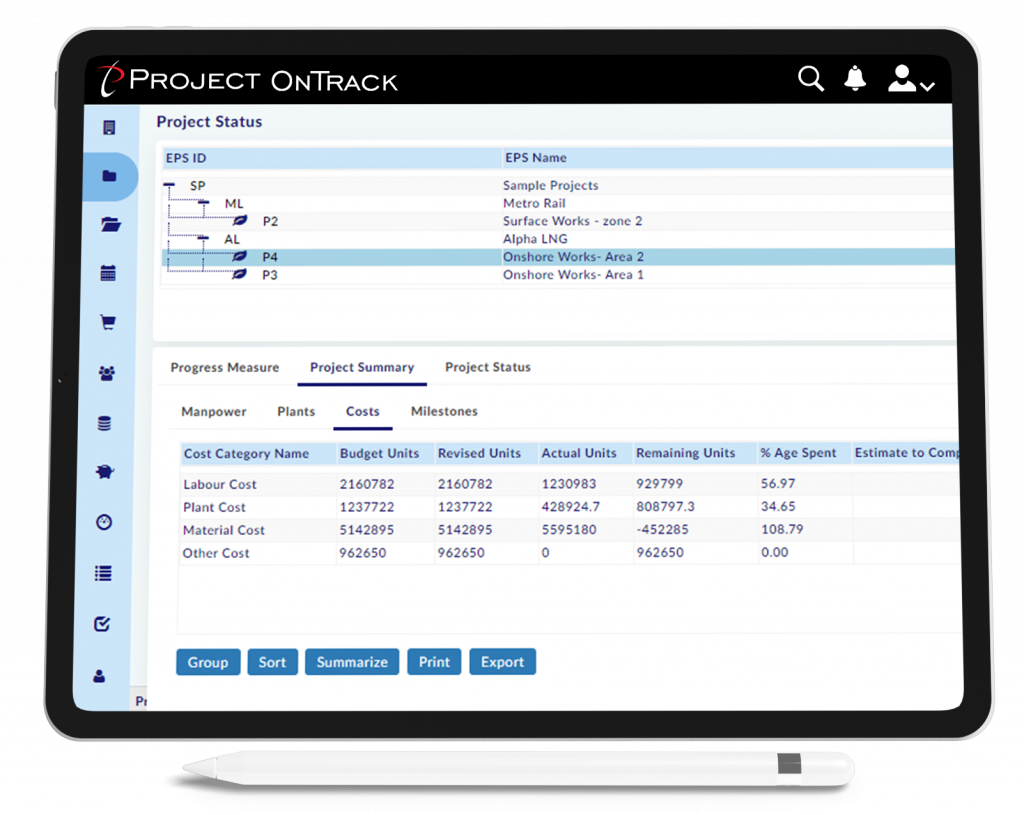Click the Project Status page heading
Viewport: 1024px width, 815px height.
209,121
